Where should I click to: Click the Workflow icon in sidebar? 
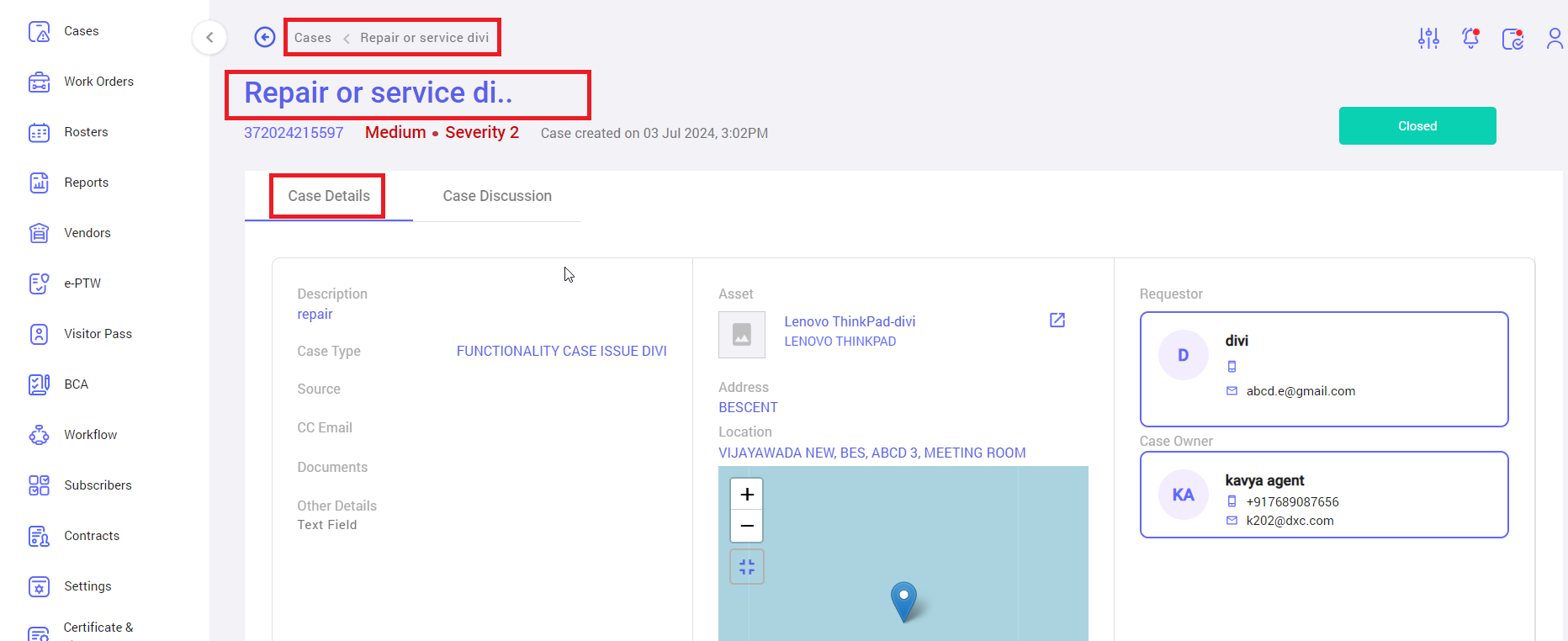coord(40,435)
